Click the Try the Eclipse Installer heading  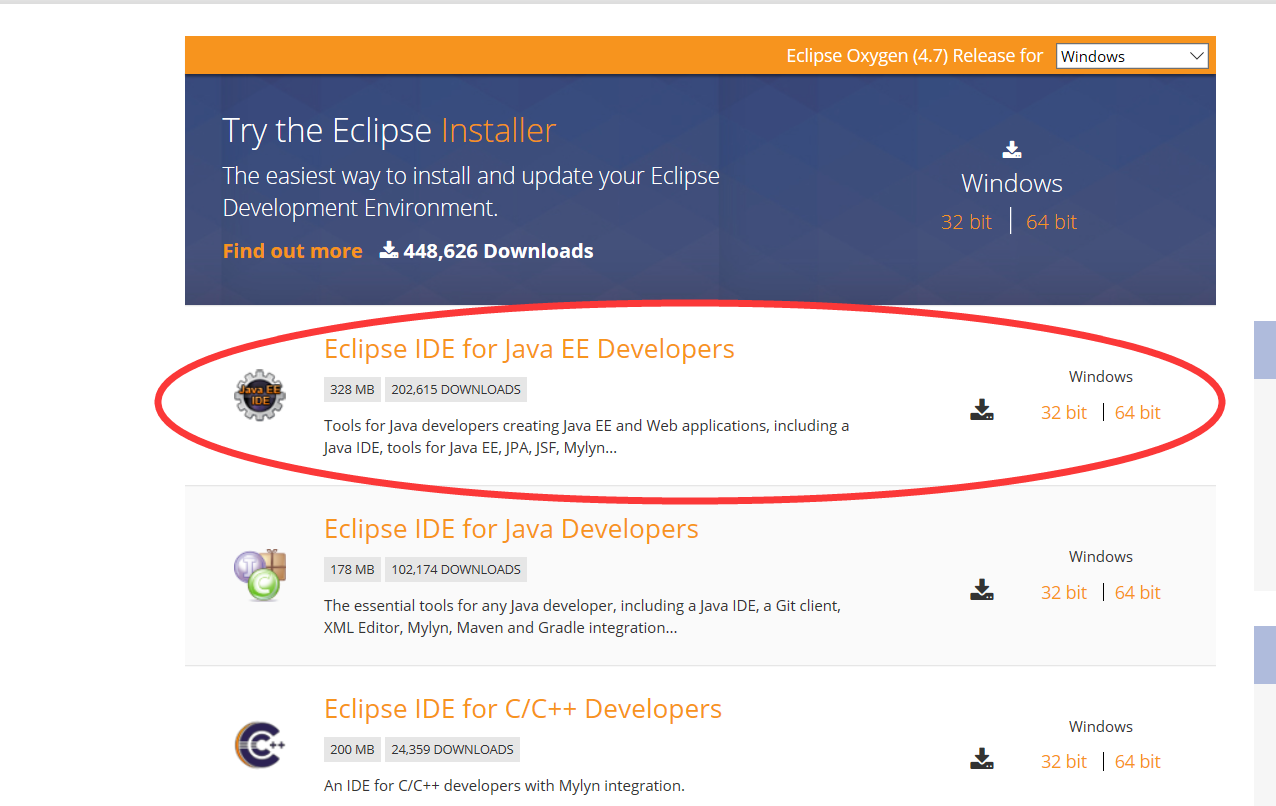pos(389,130)
